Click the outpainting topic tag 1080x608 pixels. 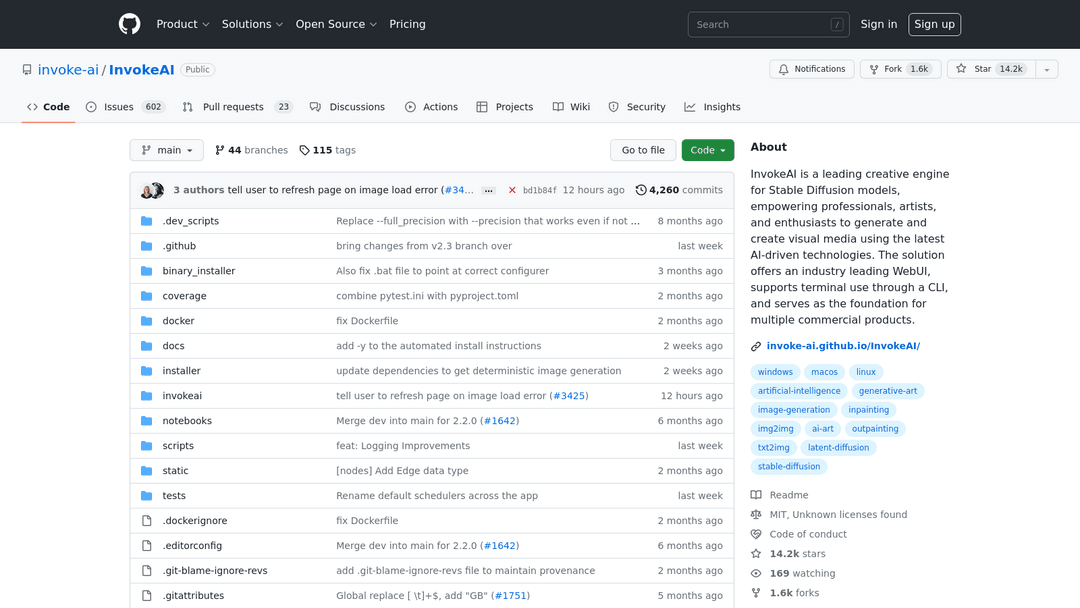coord(875,429)
